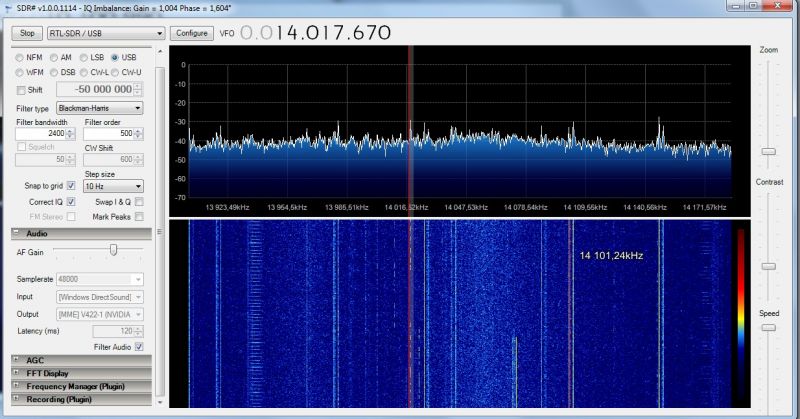
Task: Click the spectrum at 13 954,5kHz label
Action: point(287,207)
